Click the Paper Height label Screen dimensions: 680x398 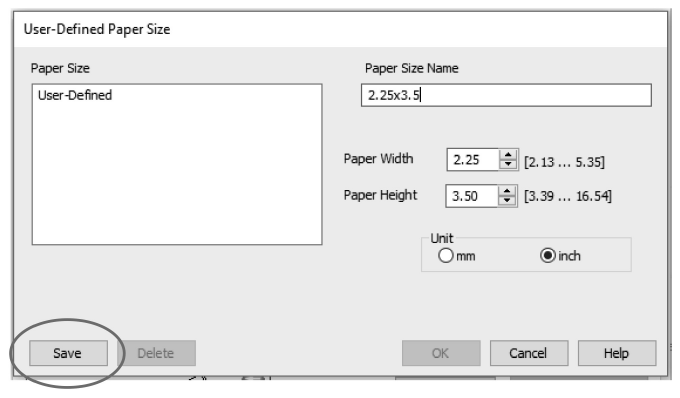380,195
